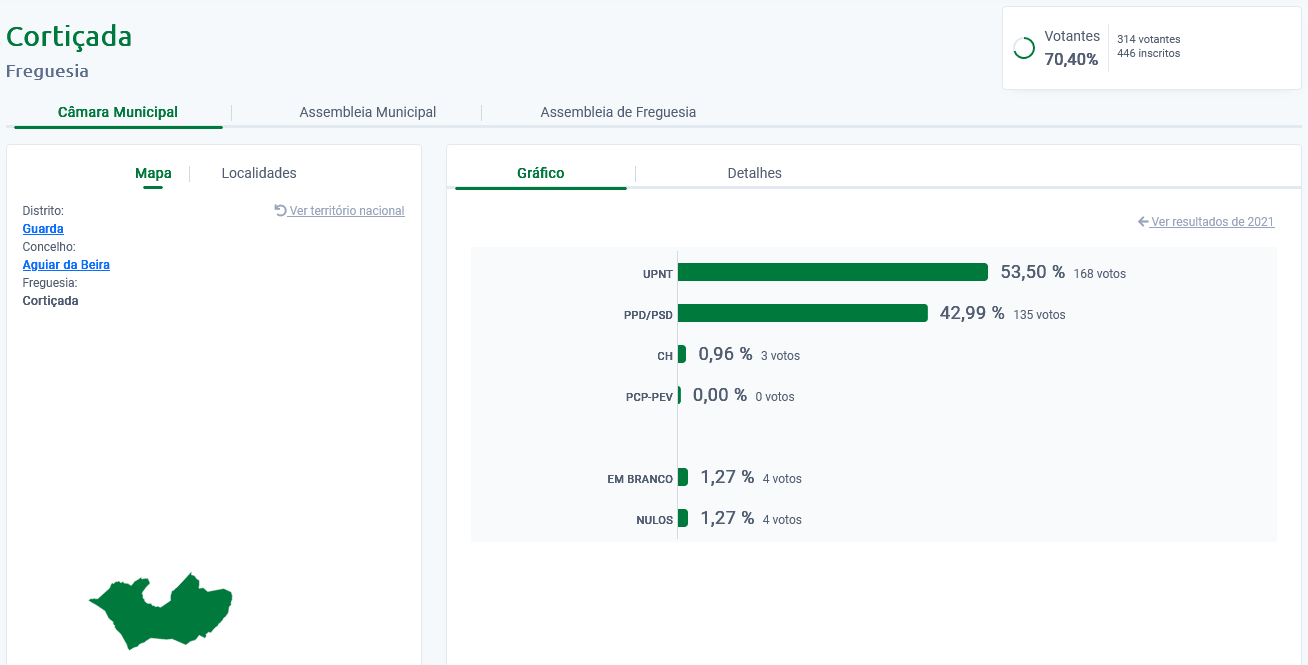Click the CH party result bar
This screenshot has height=665, width=1308.
pos(682,354)
